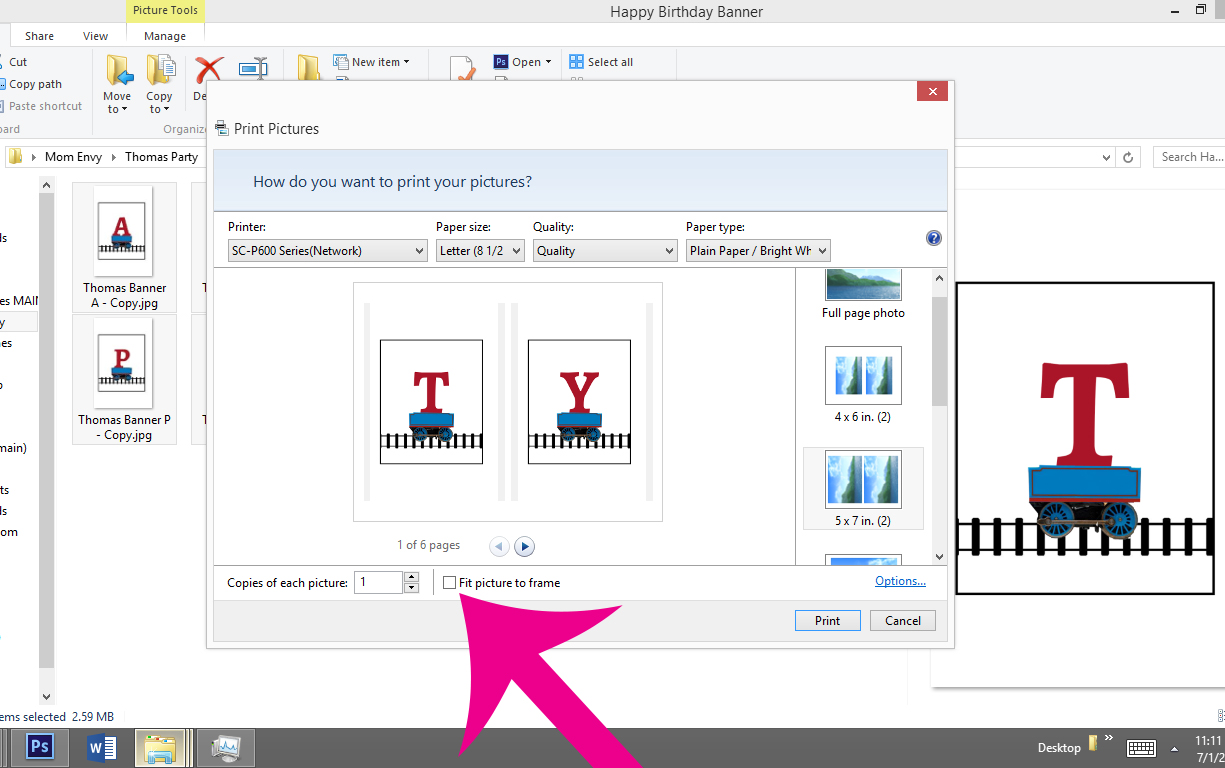Go to previous page with left arrow

499,546
